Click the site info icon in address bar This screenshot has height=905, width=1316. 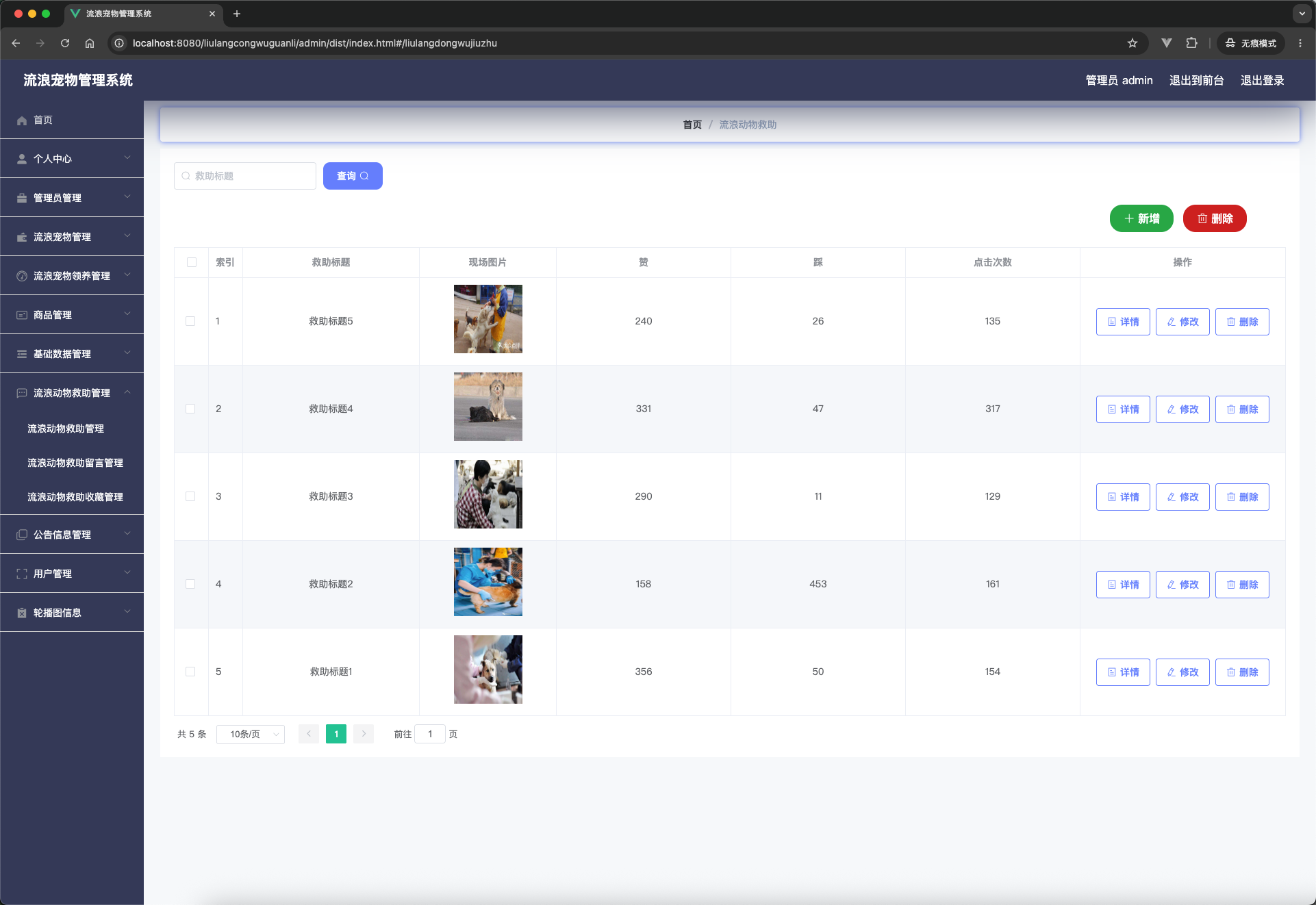coord(119,43)
